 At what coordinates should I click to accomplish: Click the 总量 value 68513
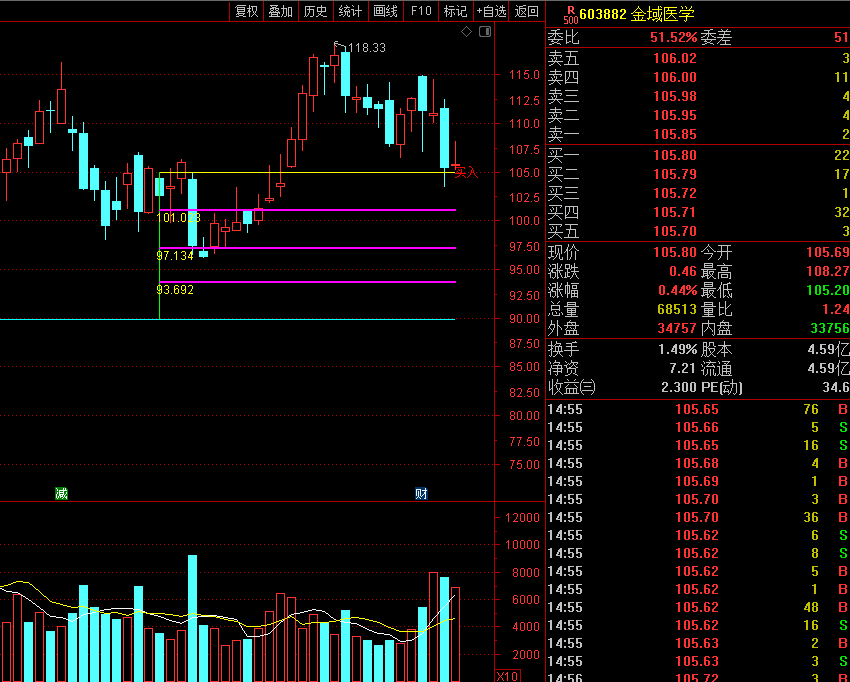[677, 309]
